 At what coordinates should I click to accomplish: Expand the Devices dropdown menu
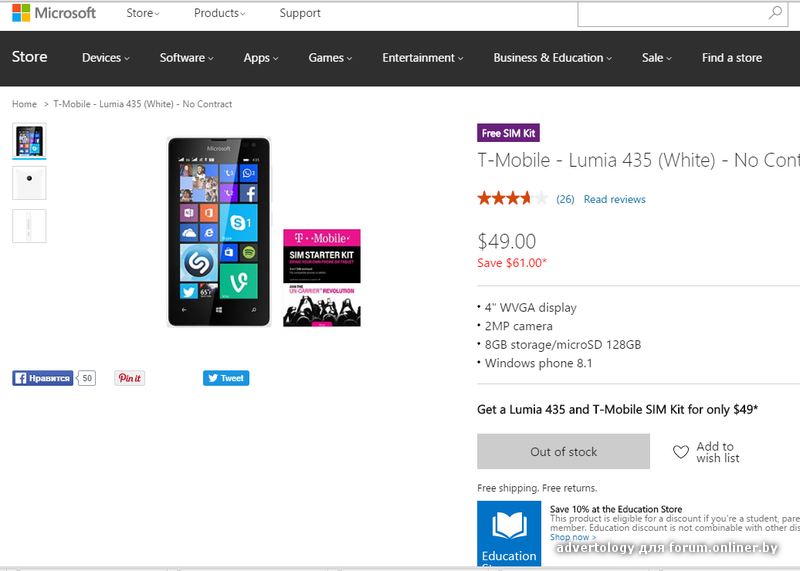105,58
